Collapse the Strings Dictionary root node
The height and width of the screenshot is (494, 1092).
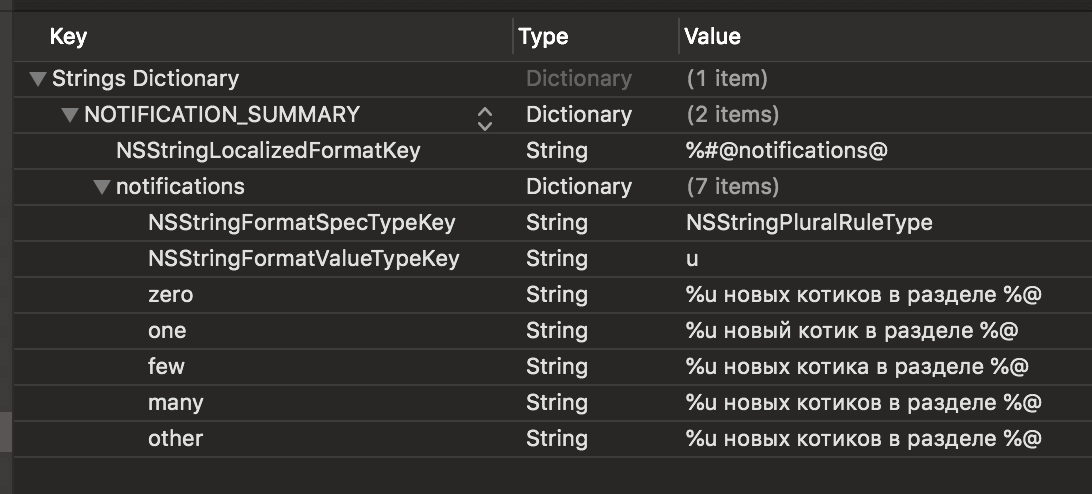(38, 79)
